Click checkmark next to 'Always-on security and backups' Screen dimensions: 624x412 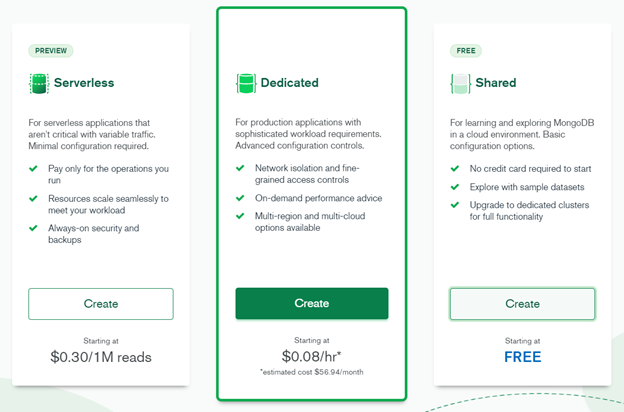[34, 229]
